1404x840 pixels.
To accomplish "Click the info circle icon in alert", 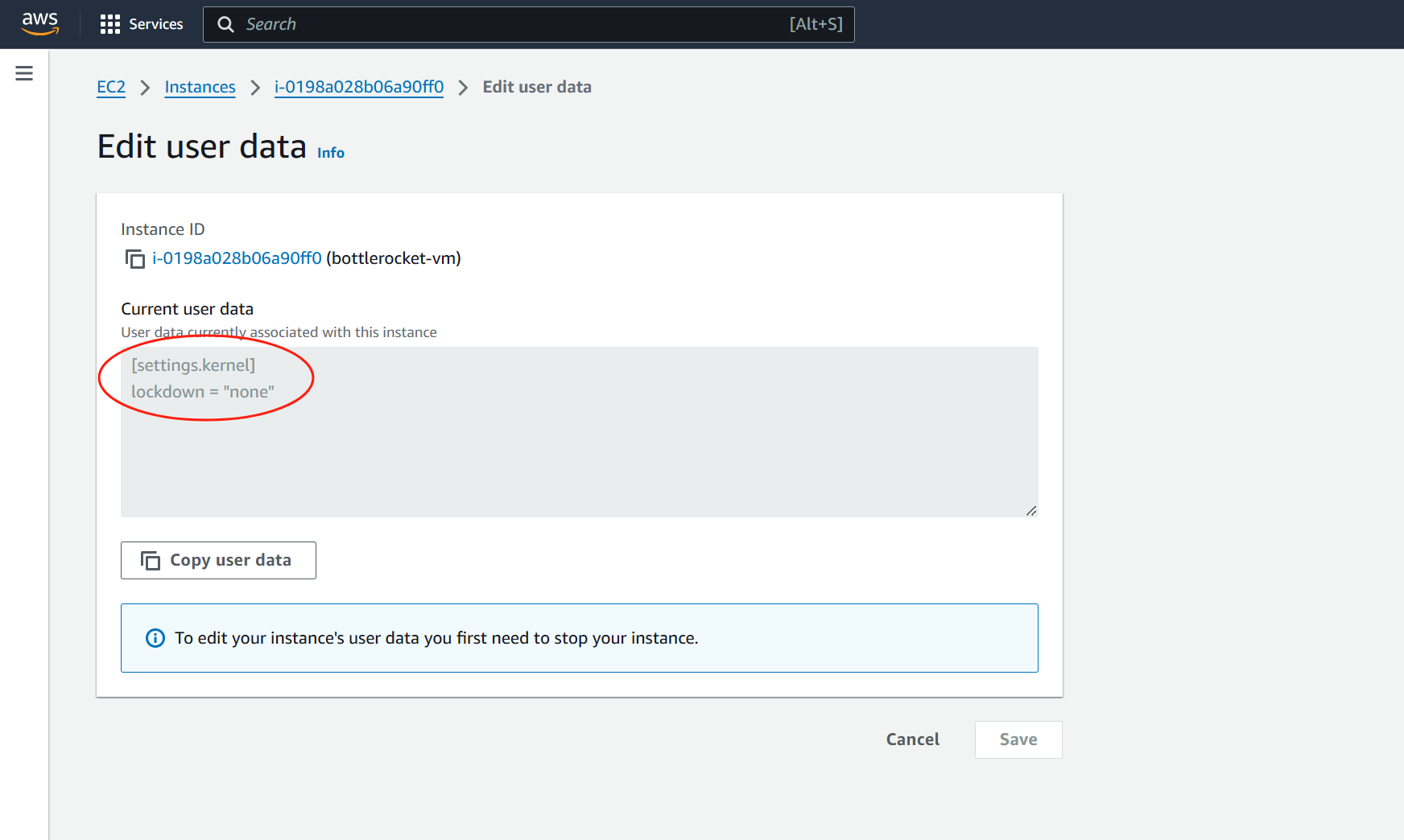I will coord(155,638).
